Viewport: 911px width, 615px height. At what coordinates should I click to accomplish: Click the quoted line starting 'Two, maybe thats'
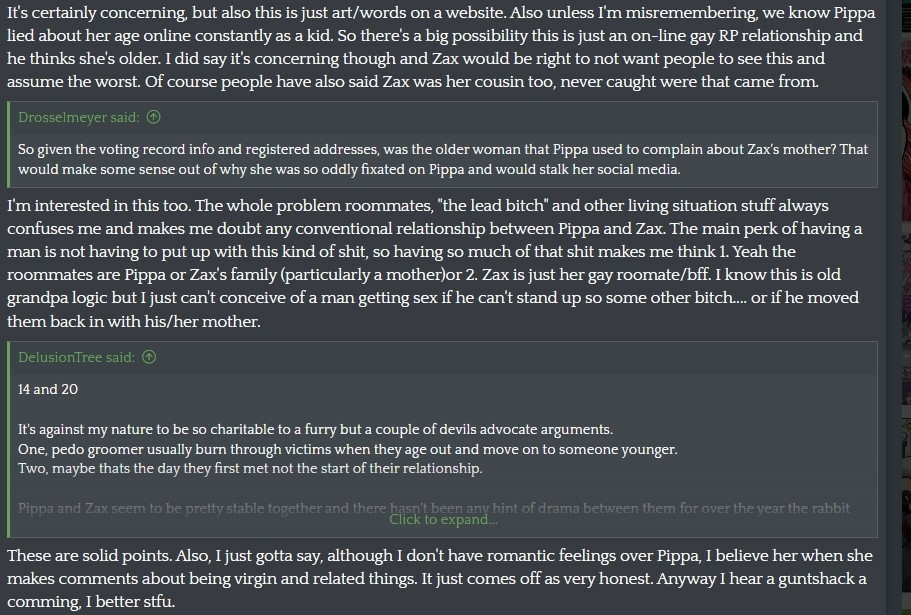(x=250, y=468)
